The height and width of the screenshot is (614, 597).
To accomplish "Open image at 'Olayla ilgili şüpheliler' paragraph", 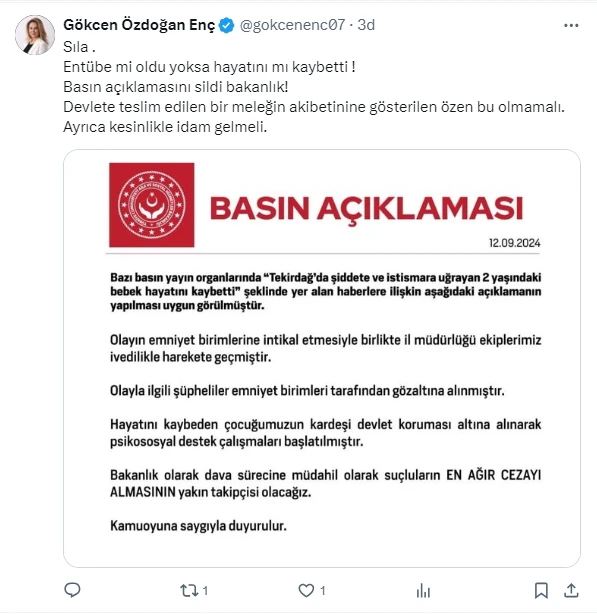I will 307,391.
